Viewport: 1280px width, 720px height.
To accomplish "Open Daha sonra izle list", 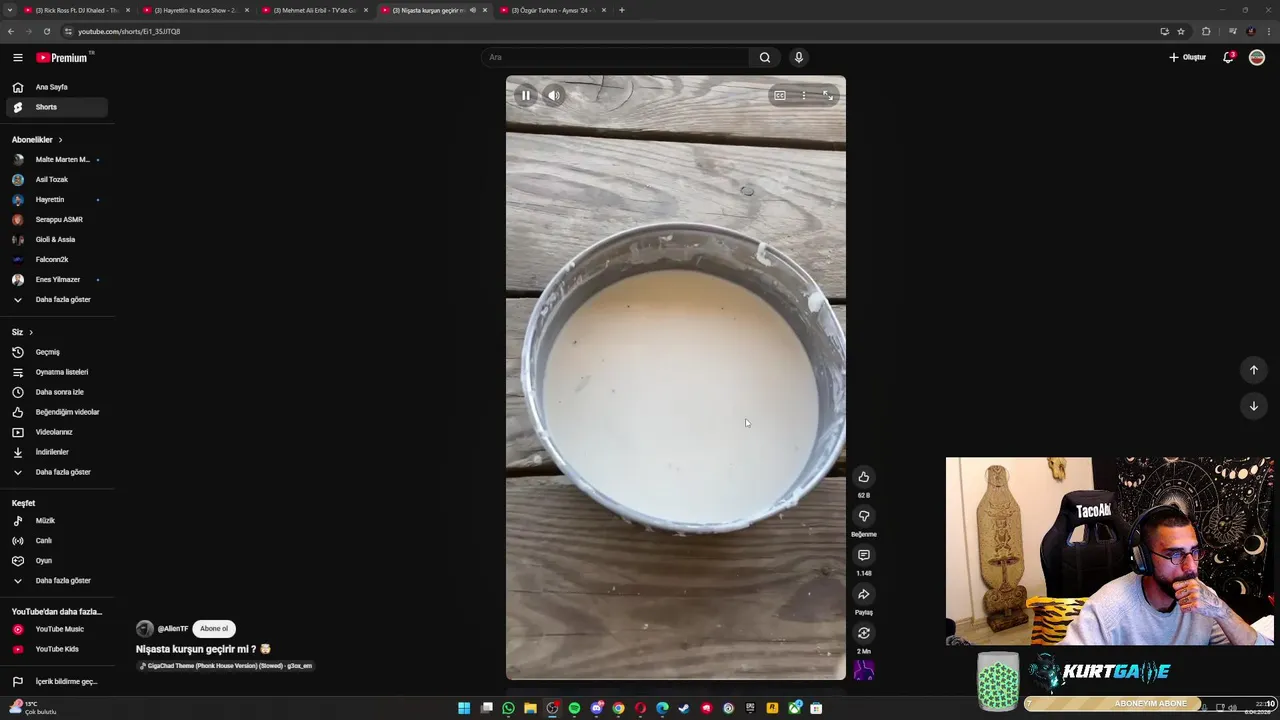I will (57, 392).
